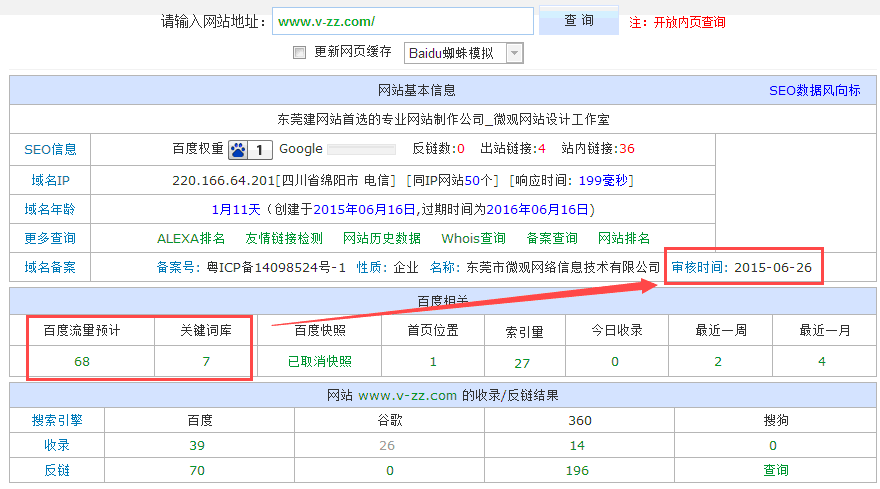Click the 360 反链 value 196
The image size is (880, 489).
(x=577, y=470)
